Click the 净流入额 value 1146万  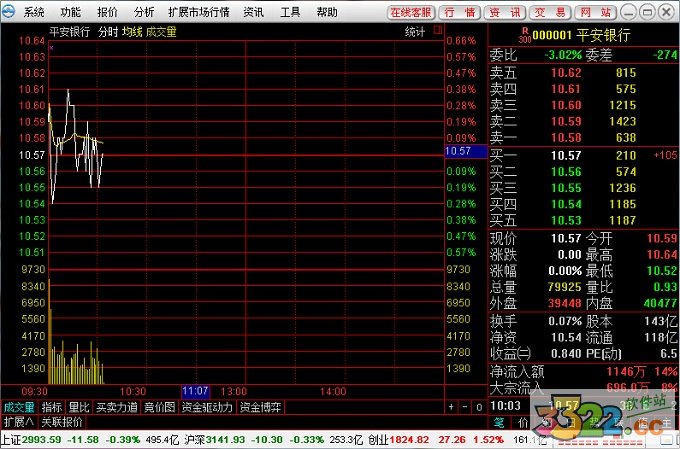click(x=626, y=371)
